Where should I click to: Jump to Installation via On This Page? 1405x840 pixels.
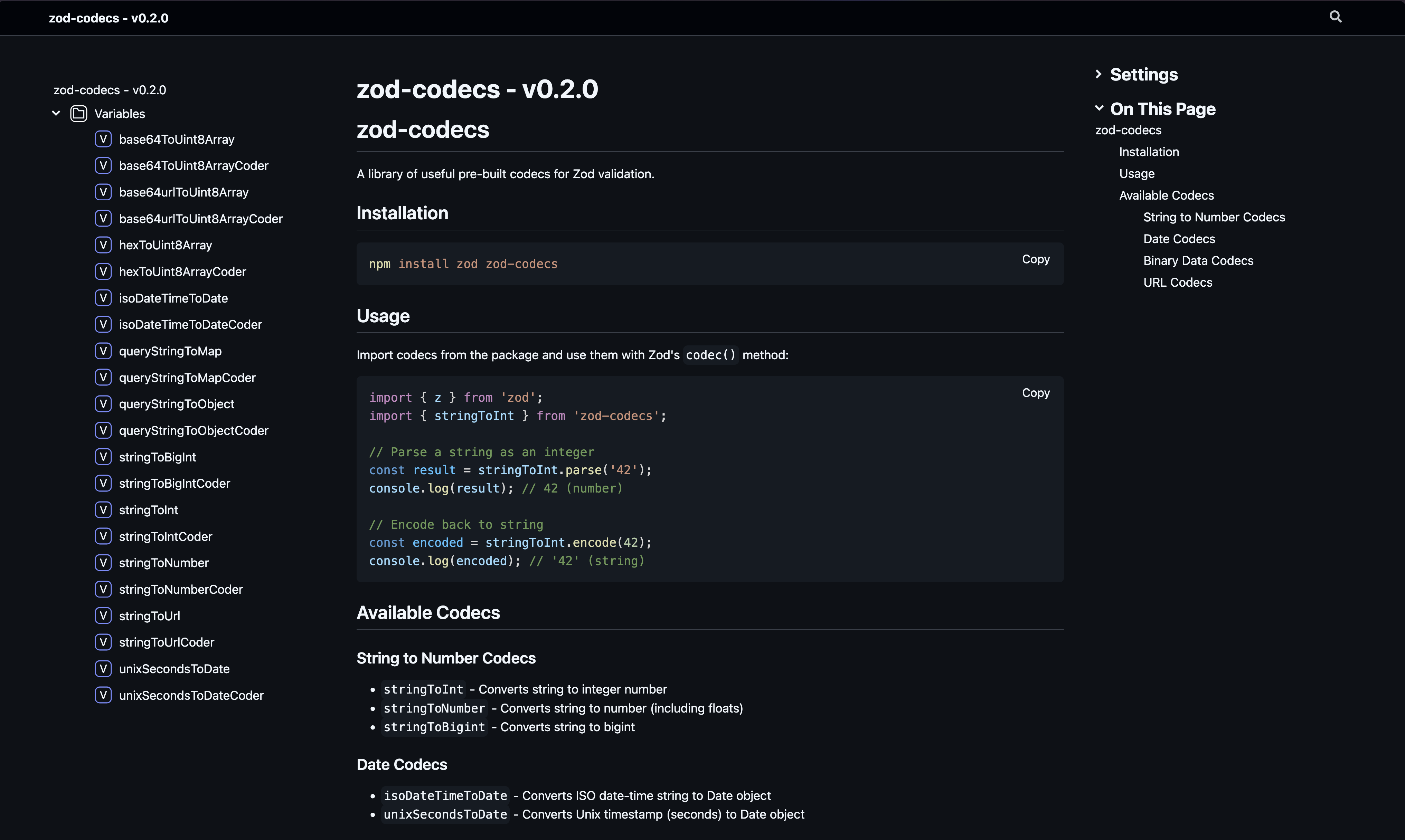pyautogui.click(x=1149, y=151)
